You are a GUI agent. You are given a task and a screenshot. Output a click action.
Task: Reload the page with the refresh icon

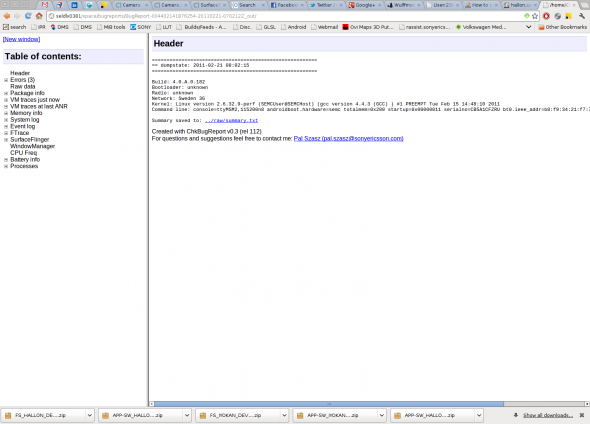28,16
